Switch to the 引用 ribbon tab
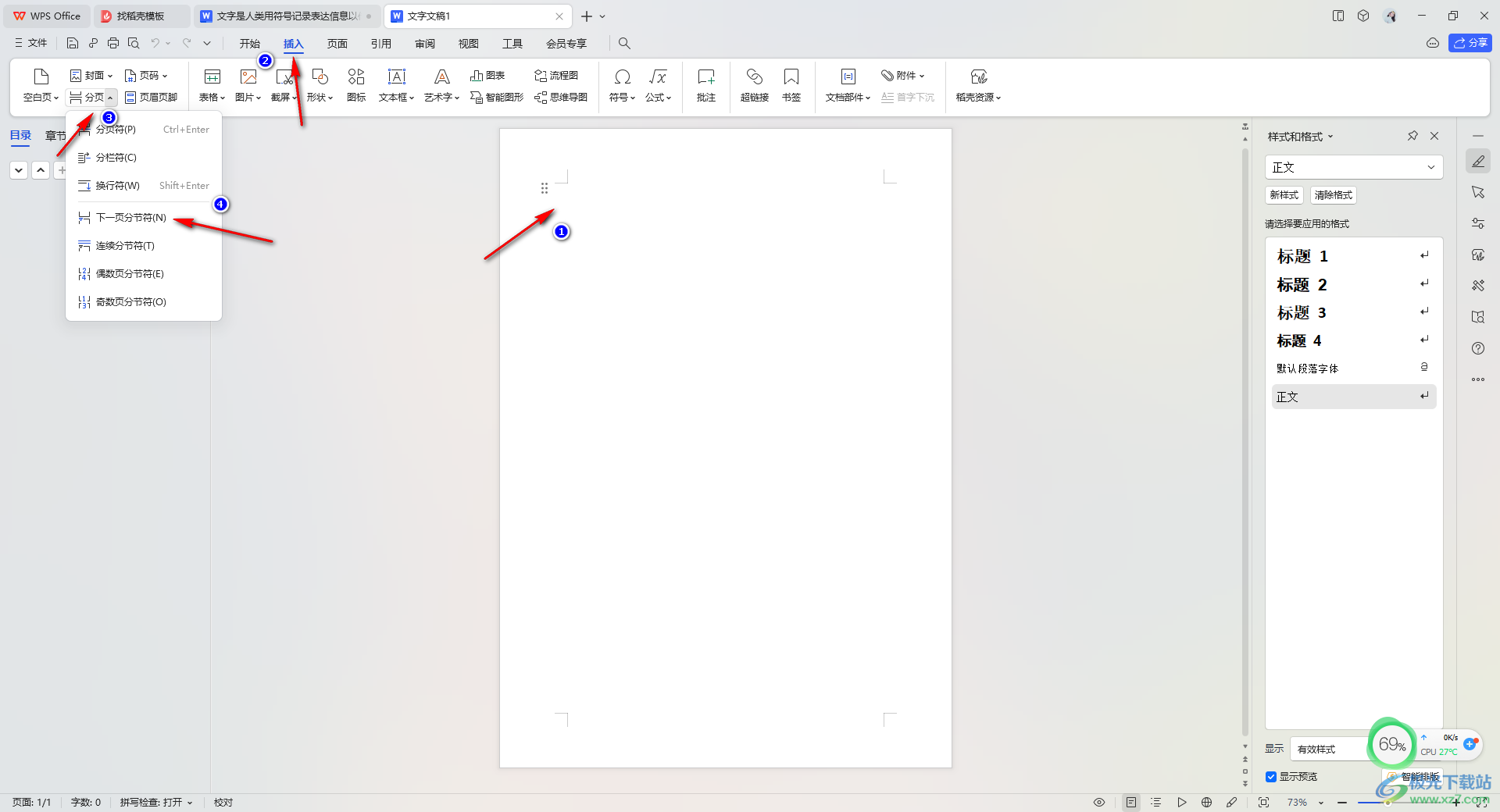 pyautogui.click(x=381, y=44)
